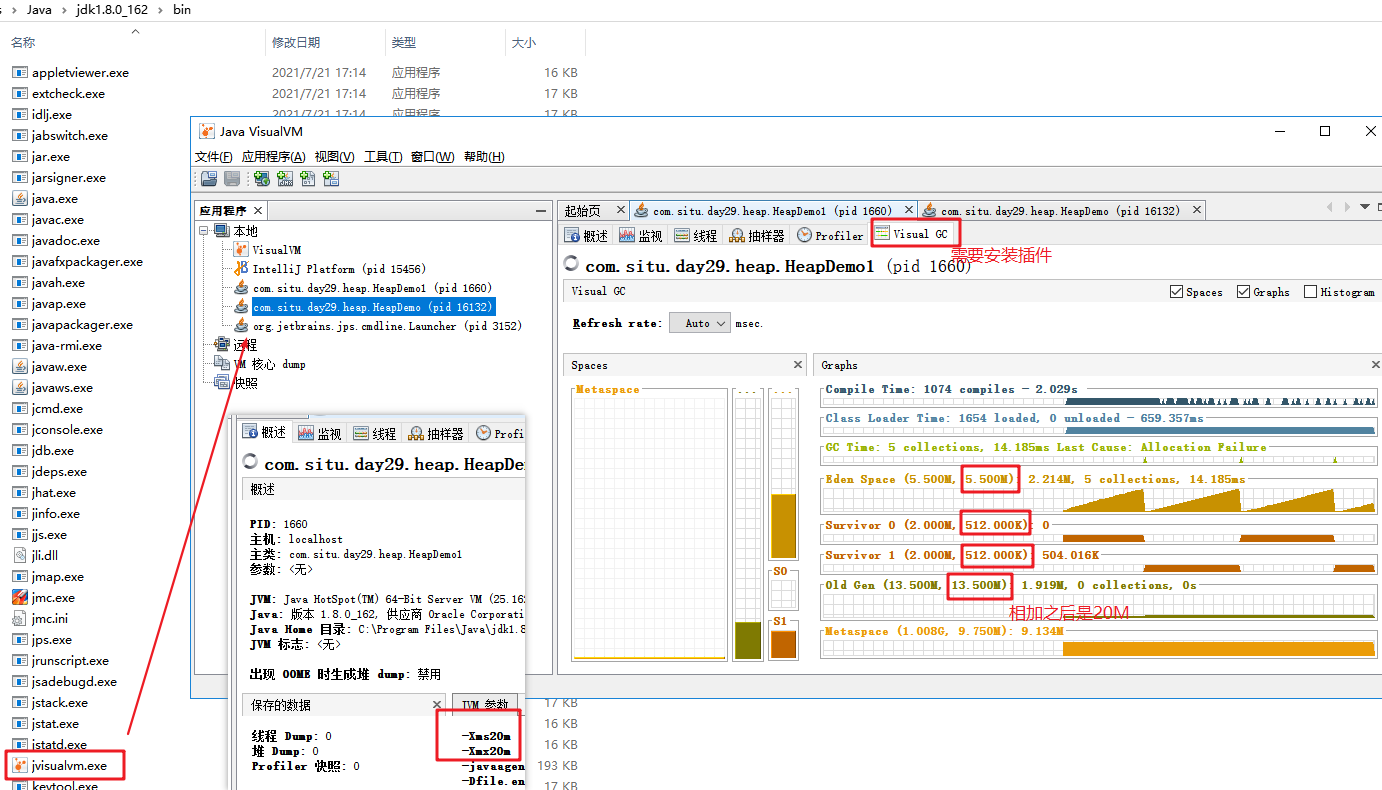Sort Explorer files by 大小 column
The height and width of the screenshot is (790, 1382).
pyautogui.click(x=524, y=43)
